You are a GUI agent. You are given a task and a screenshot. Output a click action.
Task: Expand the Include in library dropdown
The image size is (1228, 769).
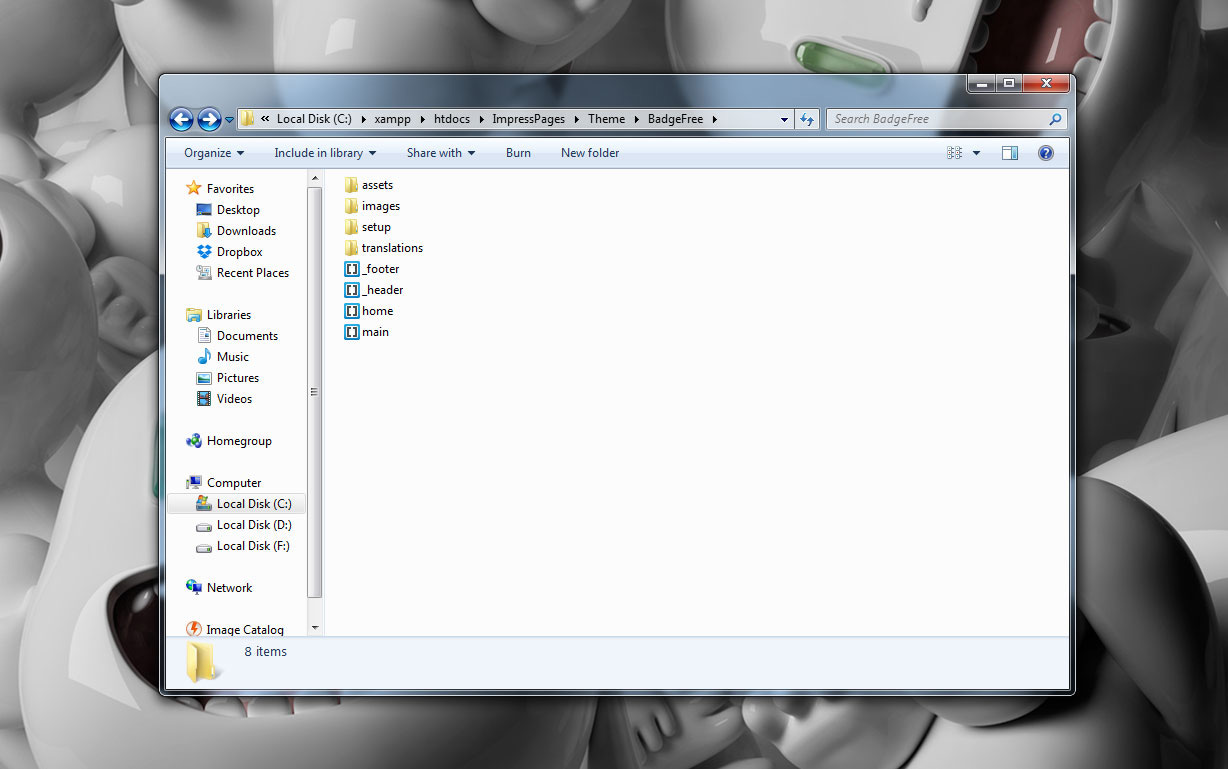pyautogui.click(x=325, y=153)
